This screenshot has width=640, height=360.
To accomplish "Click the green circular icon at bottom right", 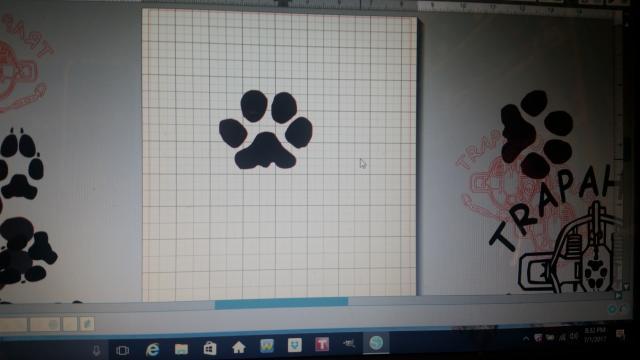I will pyautogui.click(x=612, y=309).
